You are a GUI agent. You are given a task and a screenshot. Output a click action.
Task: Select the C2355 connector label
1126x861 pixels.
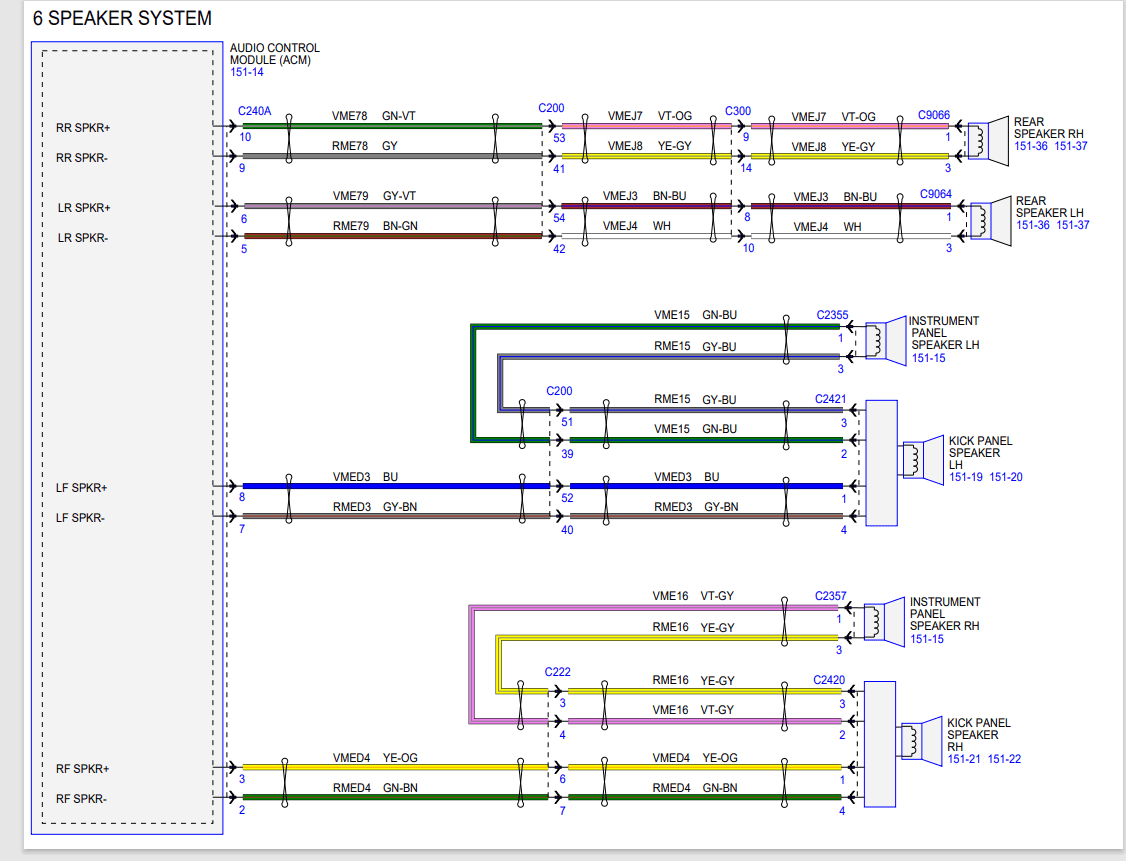point(832,315)
